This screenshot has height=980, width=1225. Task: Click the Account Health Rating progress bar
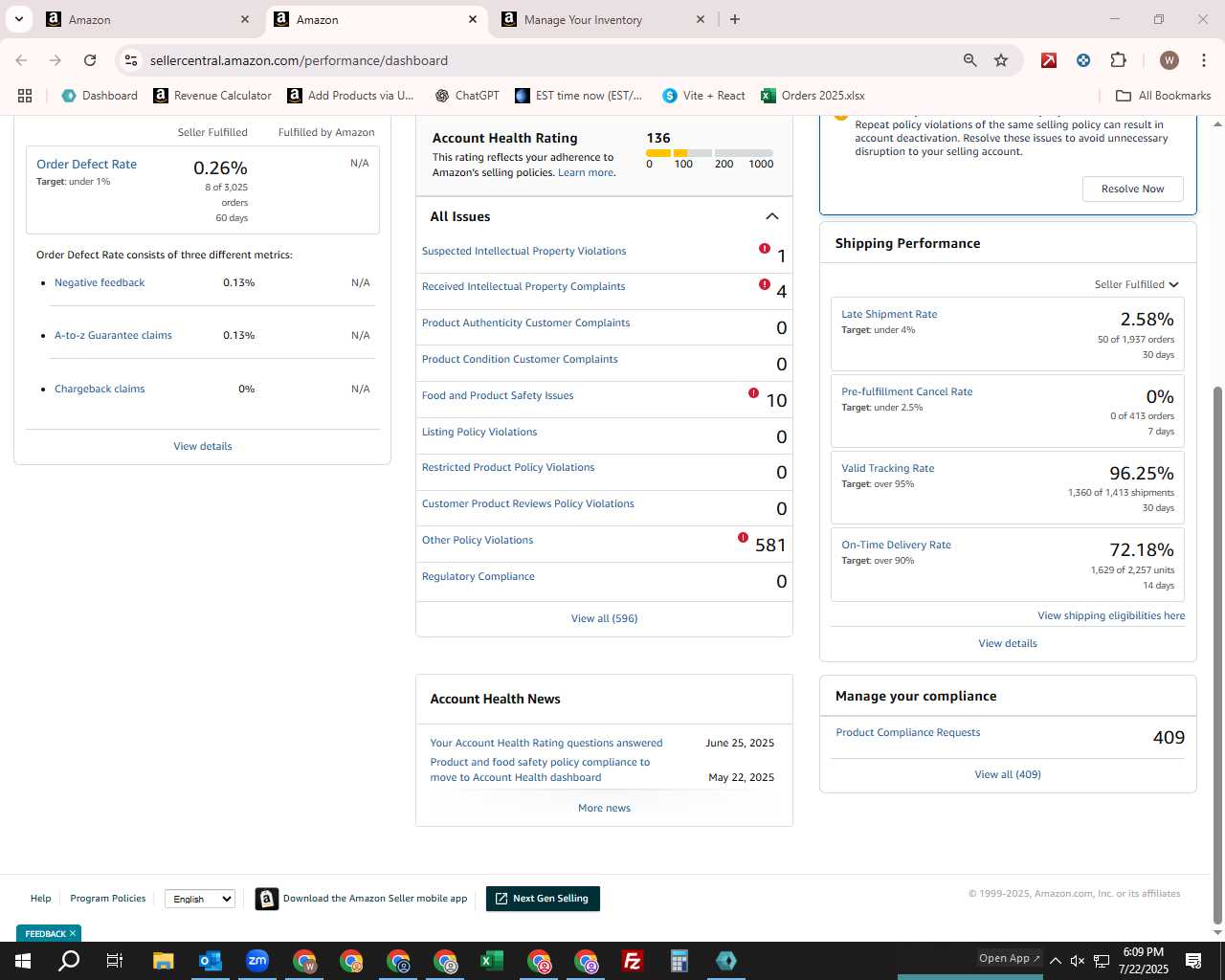(x=709, y=153)
